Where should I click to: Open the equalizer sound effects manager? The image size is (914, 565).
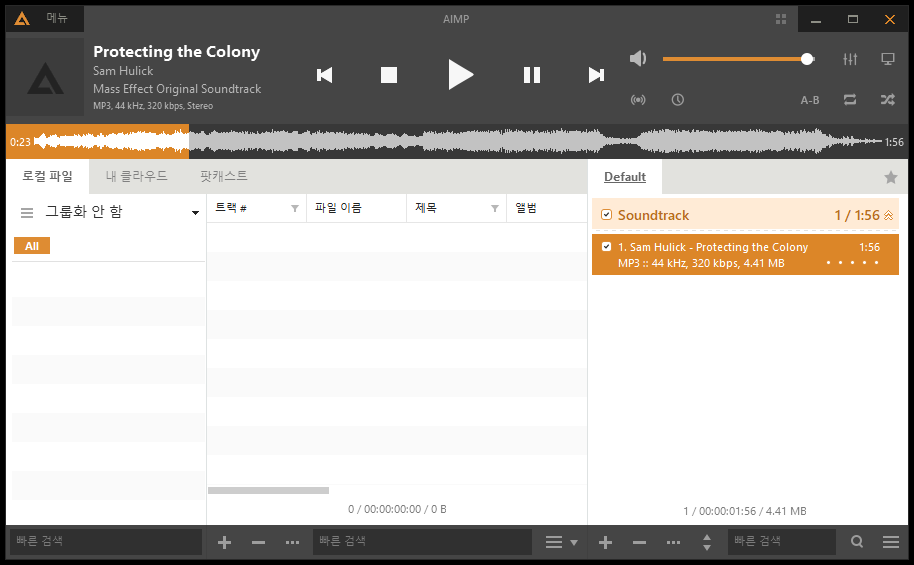(850, 59)
